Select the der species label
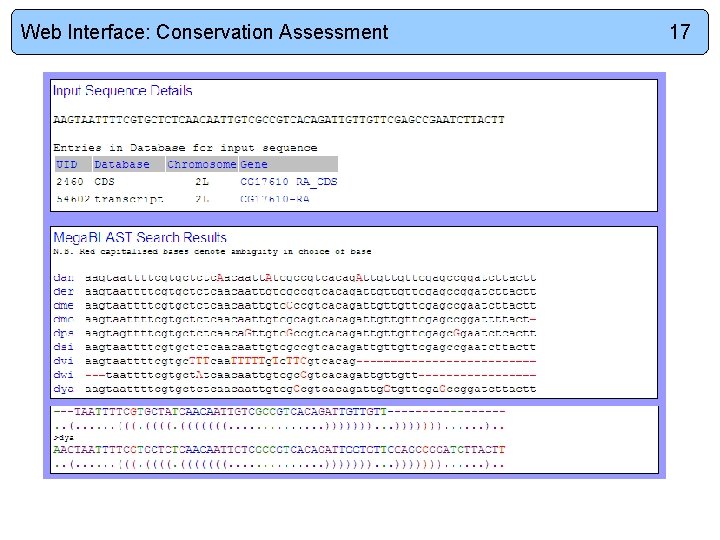The height and width of the screenshot is (540, 720). 63,292
